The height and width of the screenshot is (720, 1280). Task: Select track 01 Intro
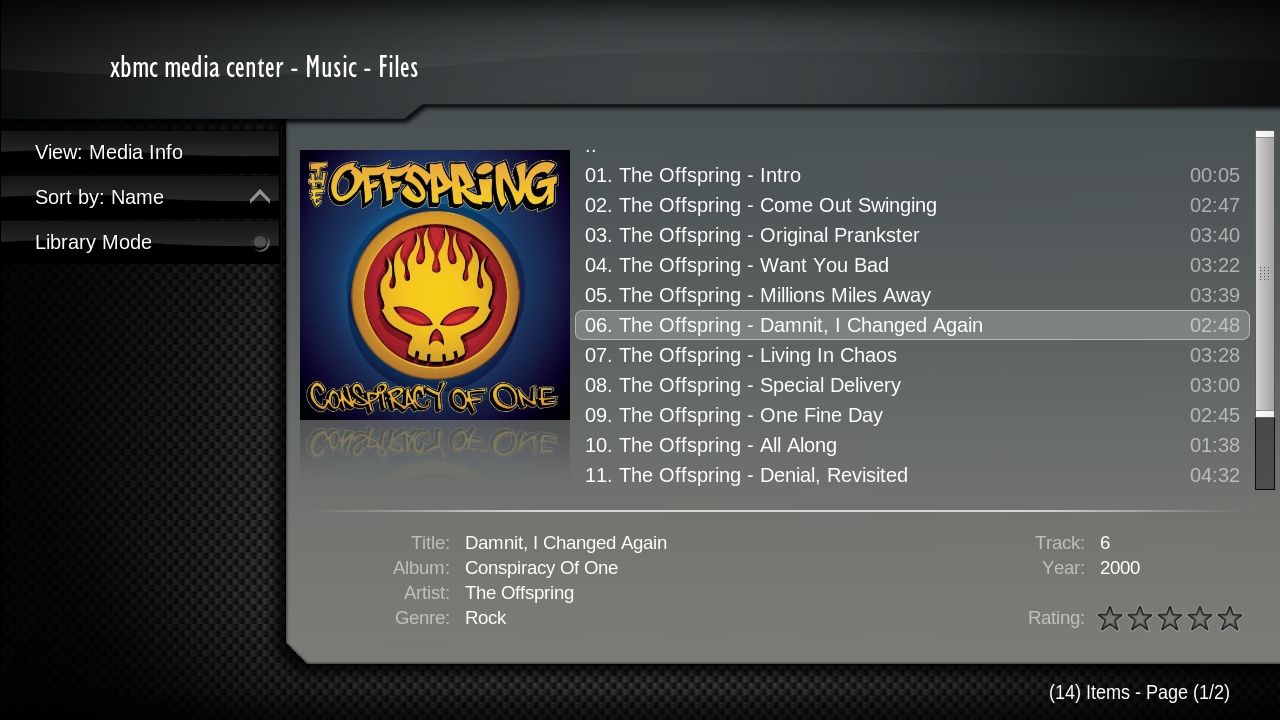[912, 175]
